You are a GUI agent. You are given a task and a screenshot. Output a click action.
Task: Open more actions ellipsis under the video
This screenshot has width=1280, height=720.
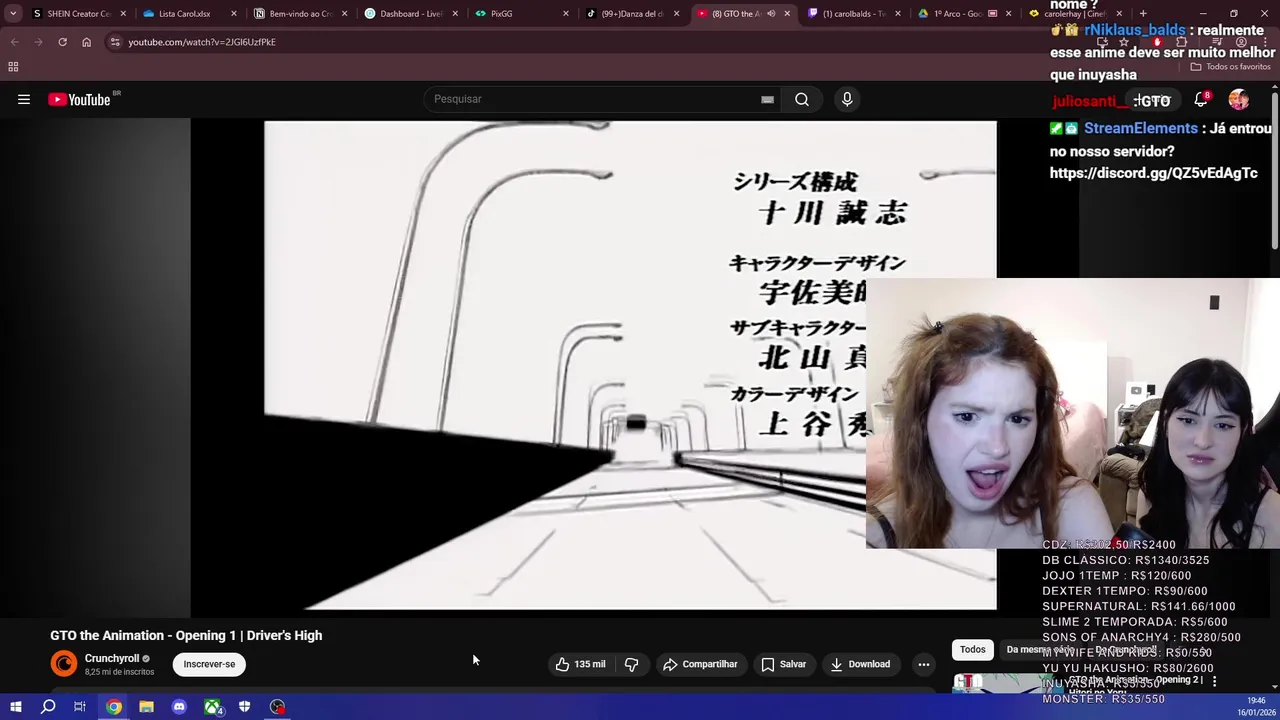coord(924,664)
